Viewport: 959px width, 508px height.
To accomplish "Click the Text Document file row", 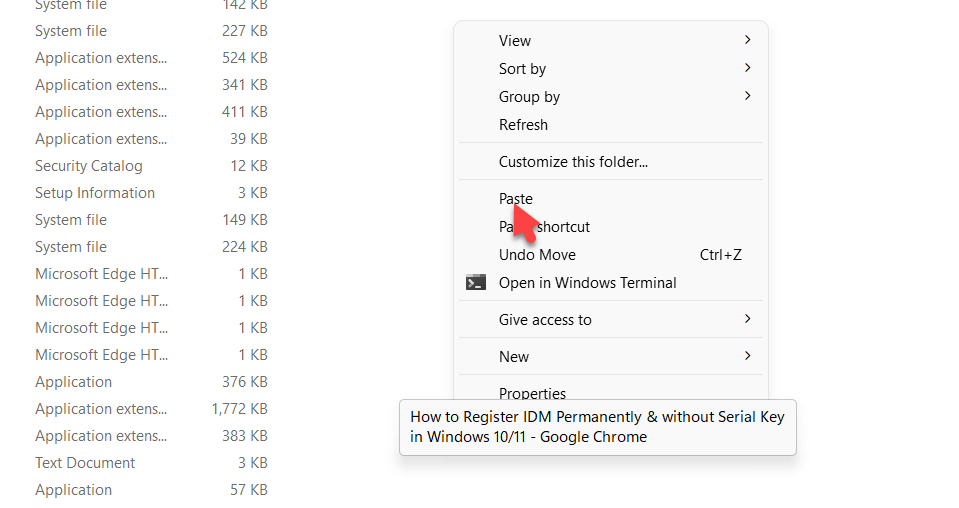I will coord(85,463).
